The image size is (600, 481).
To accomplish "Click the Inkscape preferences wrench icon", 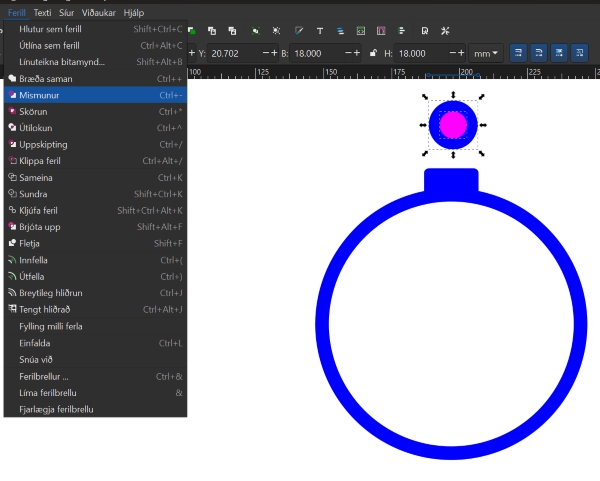I will 446,30.
